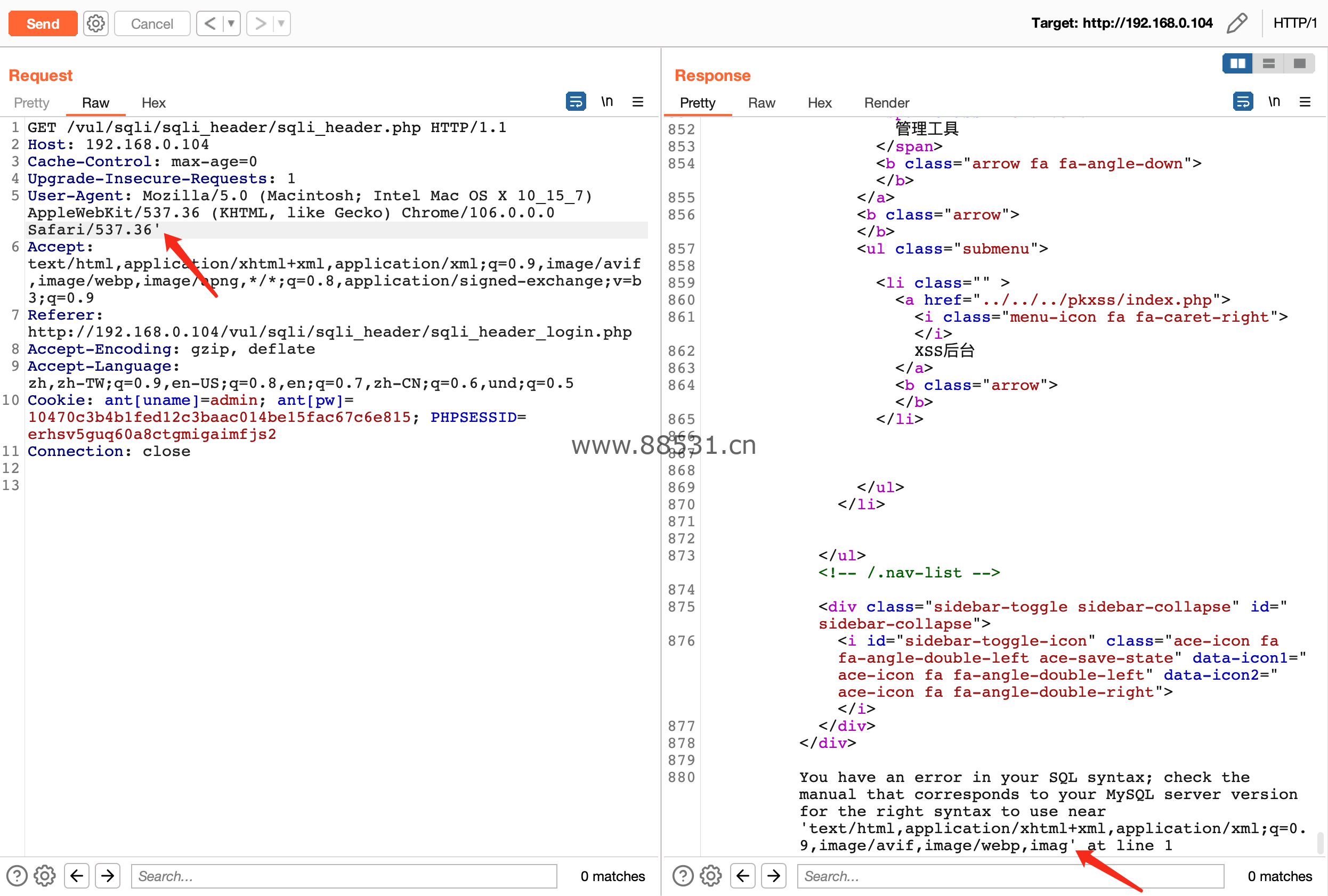
Task: Open Request search settings gear
Action: [45, 876]
